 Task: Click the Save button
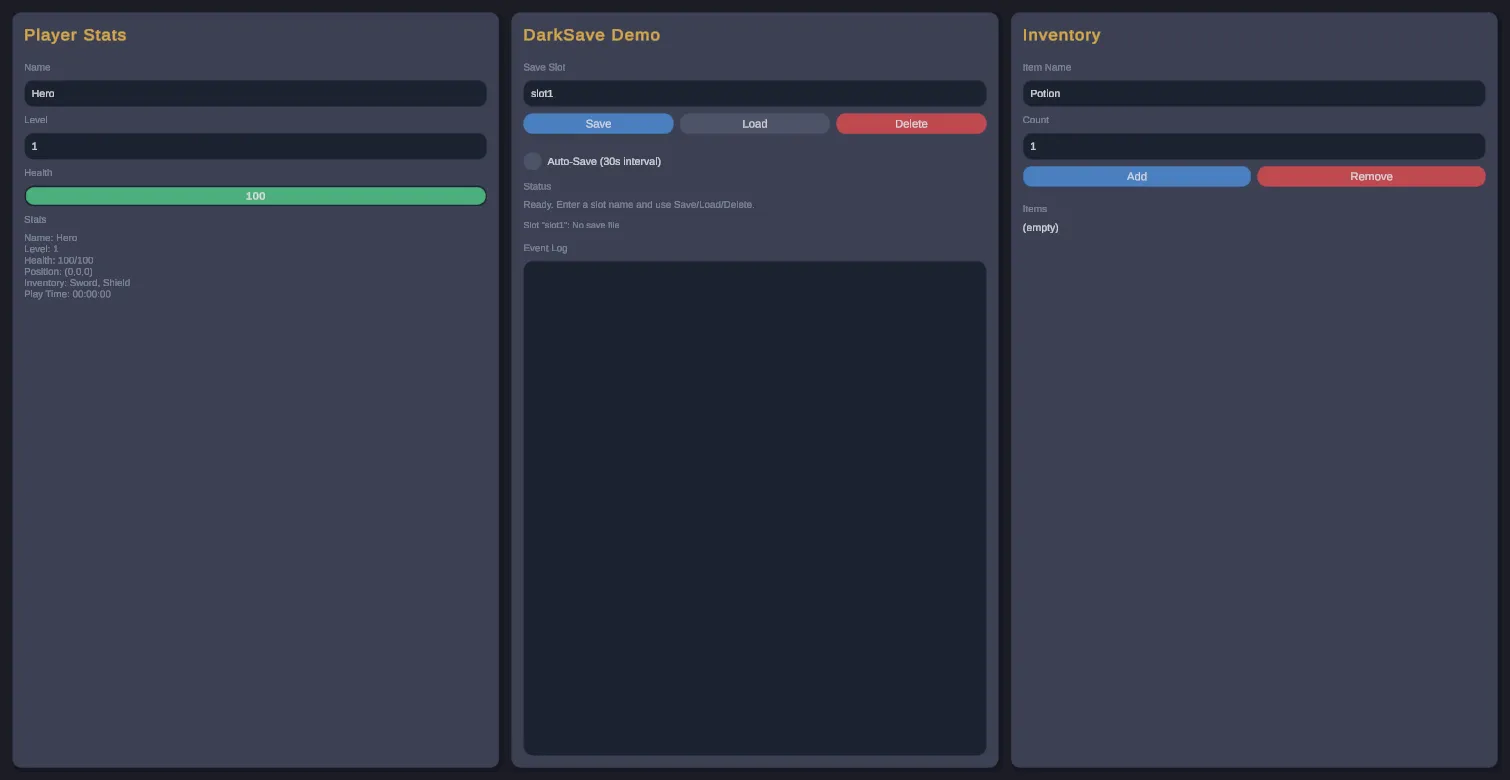(597, 123)
